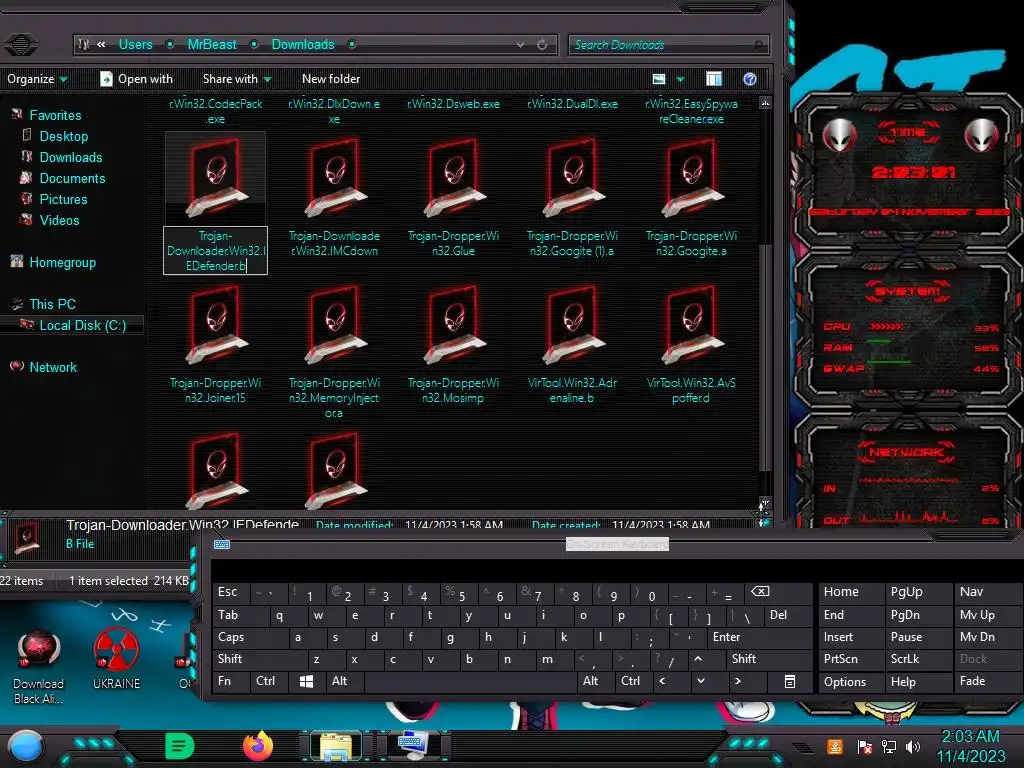Select Trojan-Dropper.Win32.MemoryInjector.a file icon

point(334,325)
